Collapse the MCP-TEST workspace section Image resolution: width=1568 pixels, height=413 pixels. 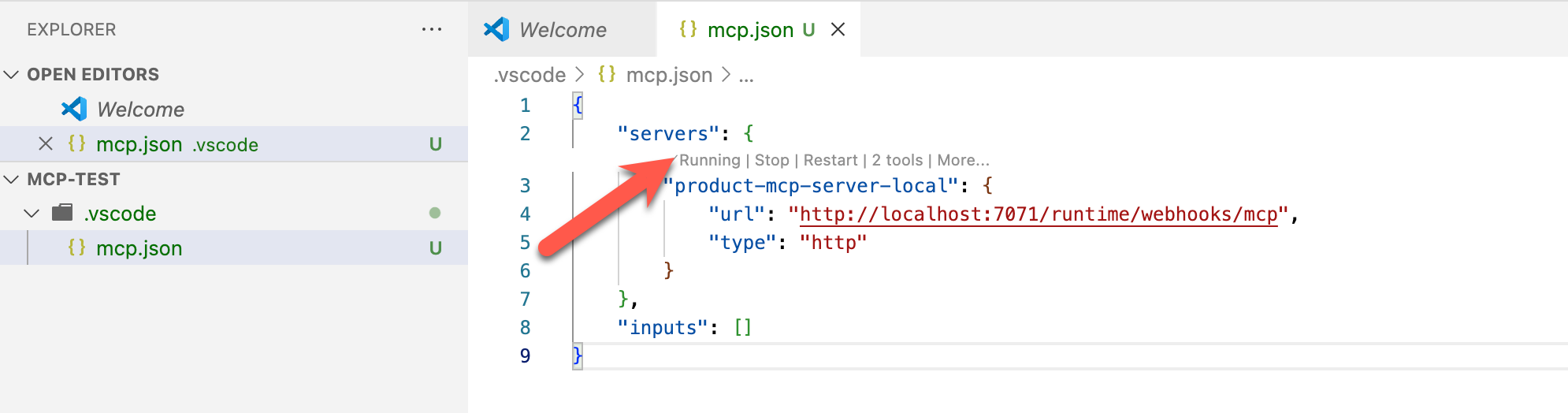click(x=12, y=180)
